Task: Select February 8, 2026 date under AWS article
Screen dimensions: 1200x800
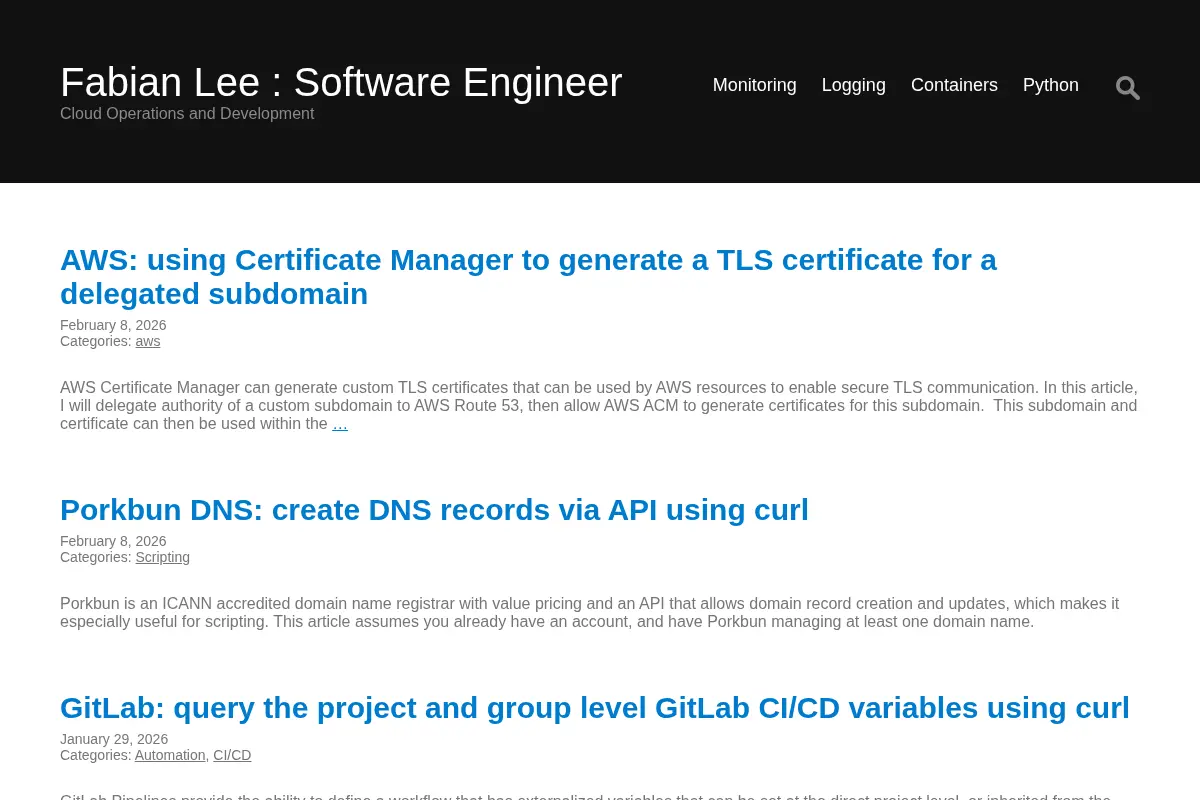Action: pyautogui.click(x=113, y=325)
